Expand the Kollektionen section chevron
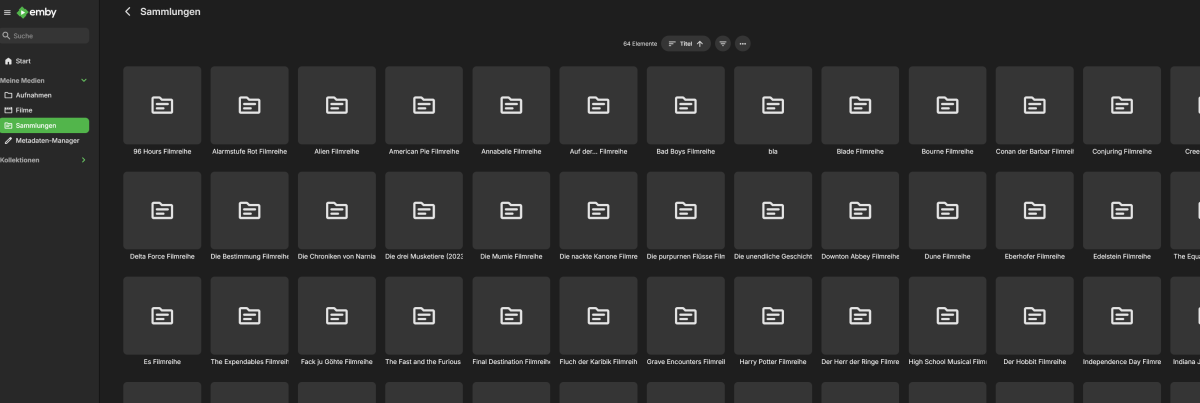Viewport: 1200px width, 403px height. pyautogui.click(x=84, y=159)
